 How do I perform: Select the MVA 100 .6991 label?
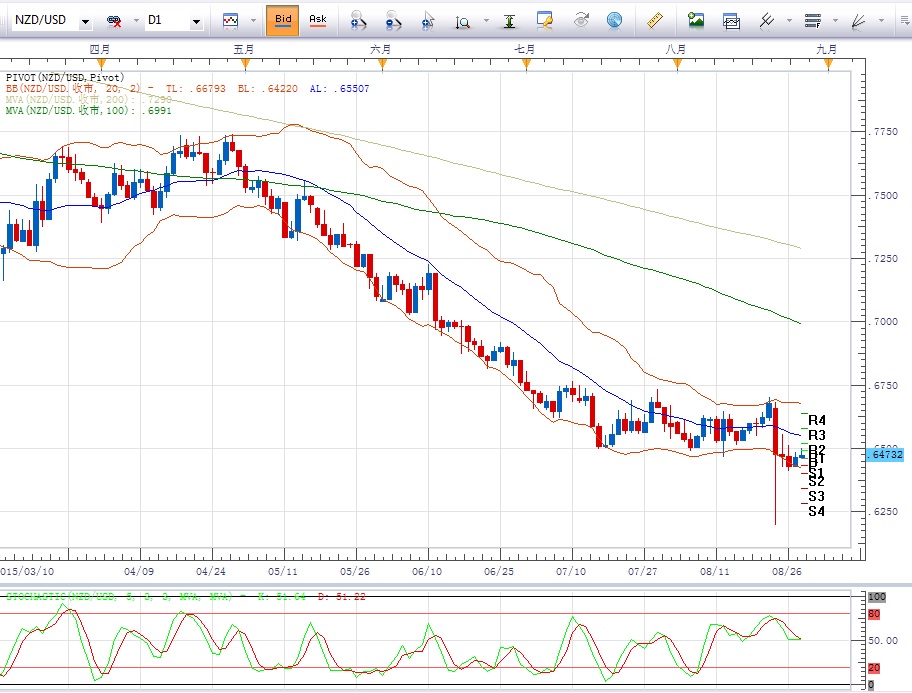[88, 111]
